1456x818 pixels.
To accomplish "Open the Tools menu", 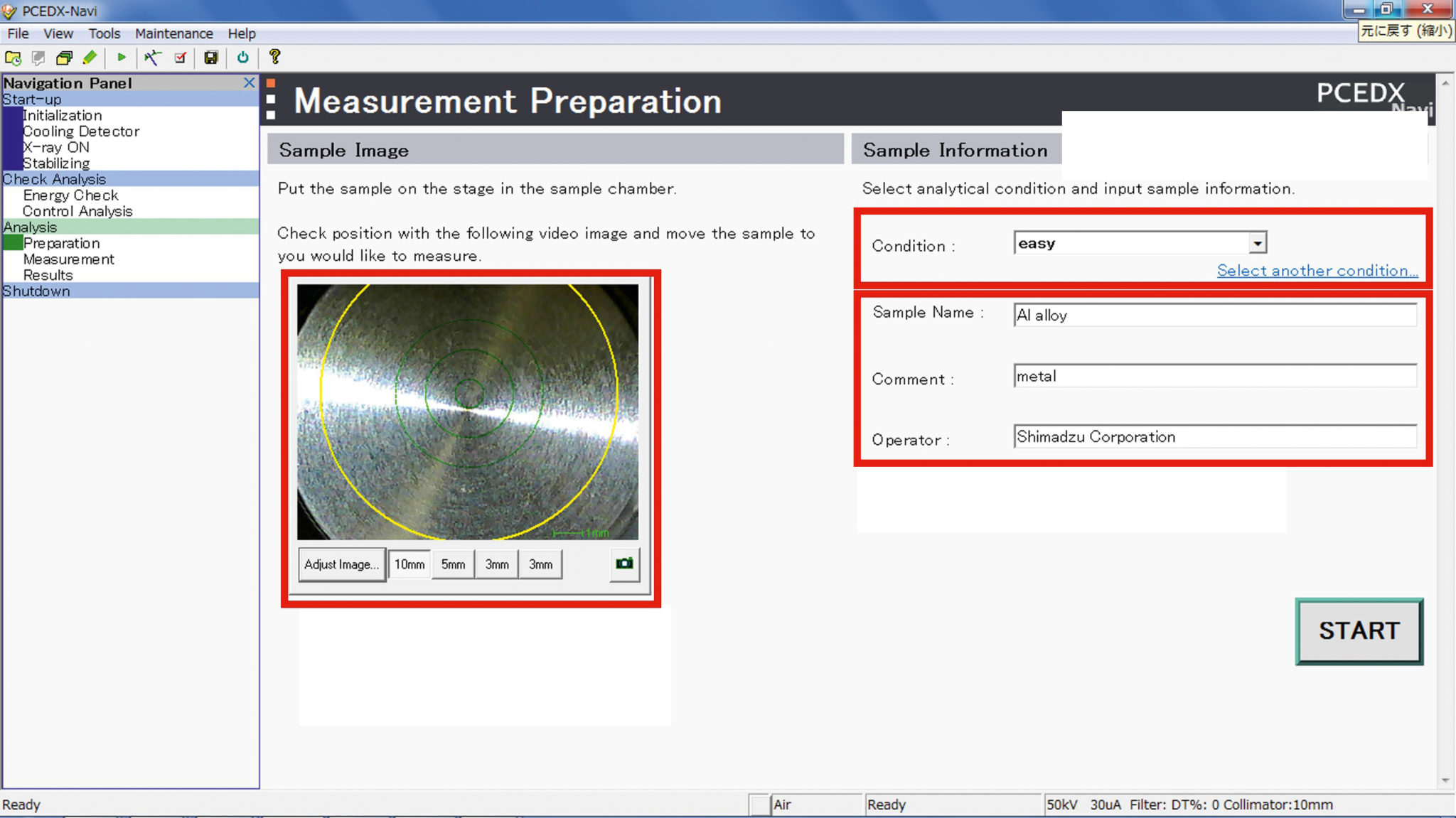I will point(104,33).
